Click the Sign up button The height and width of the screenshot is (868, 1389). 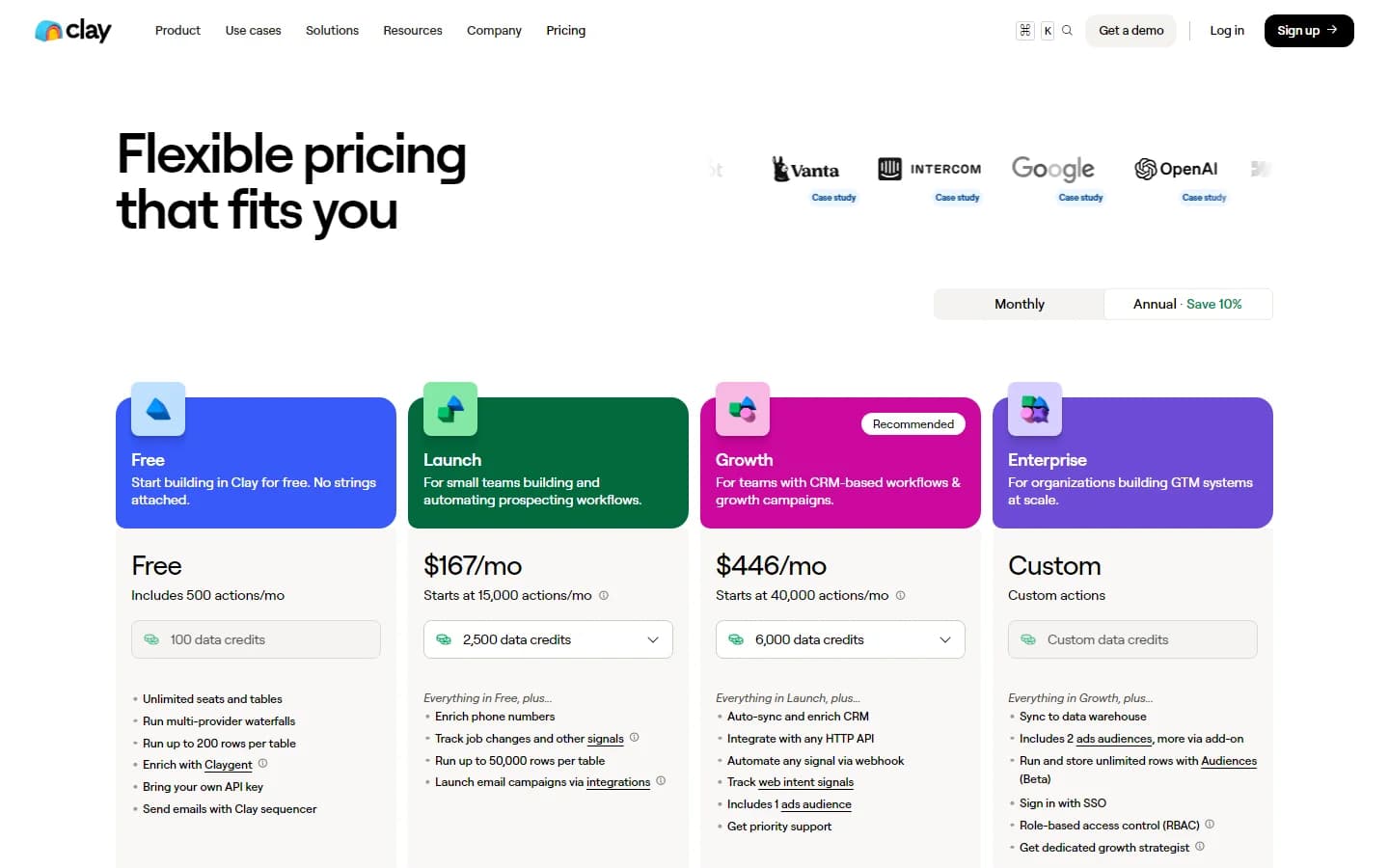pos(1308,30)
